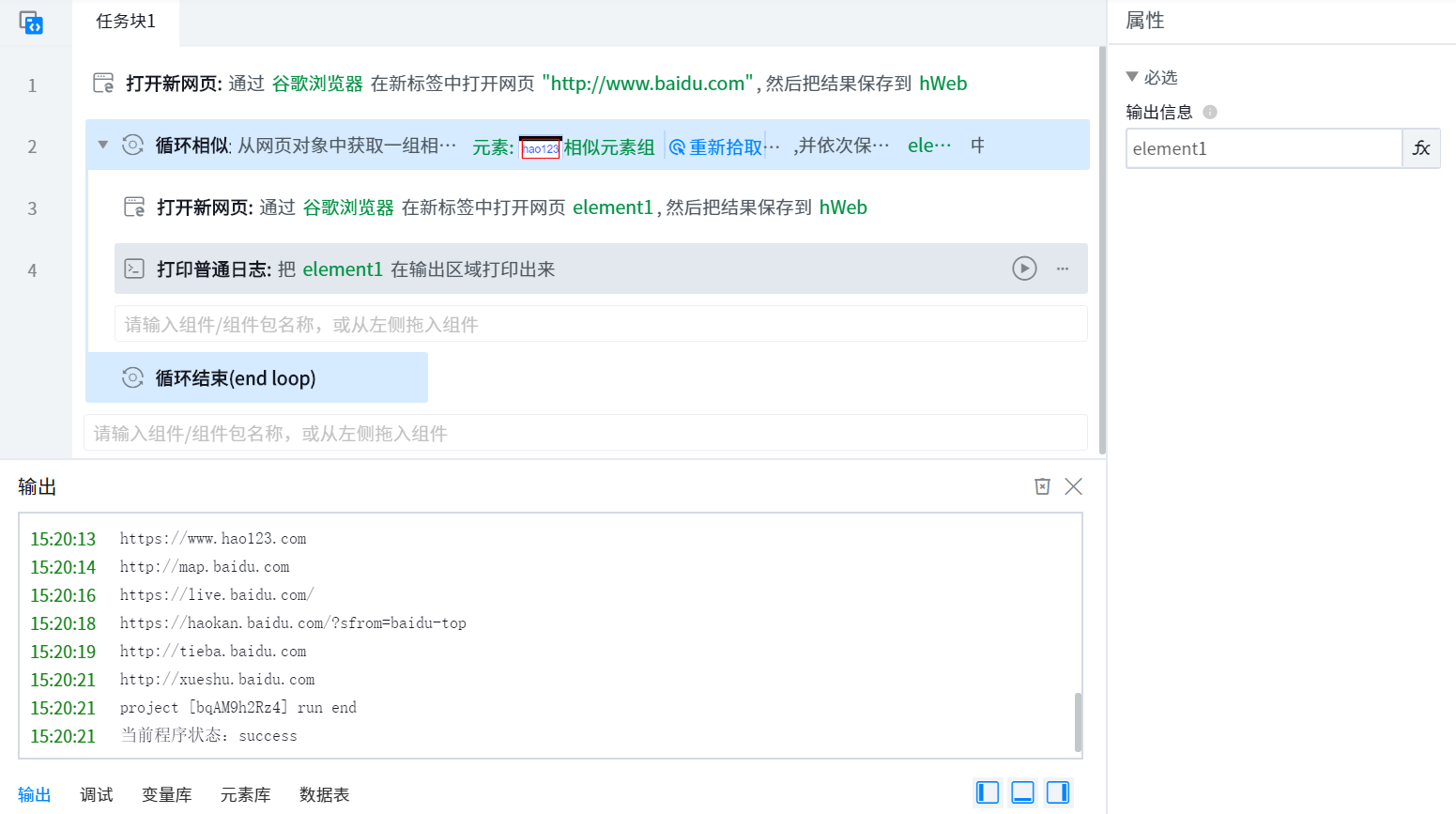Toggle the bottom panel layout button
This screenshot has width=1456, height=814.
pos(1023,792)
